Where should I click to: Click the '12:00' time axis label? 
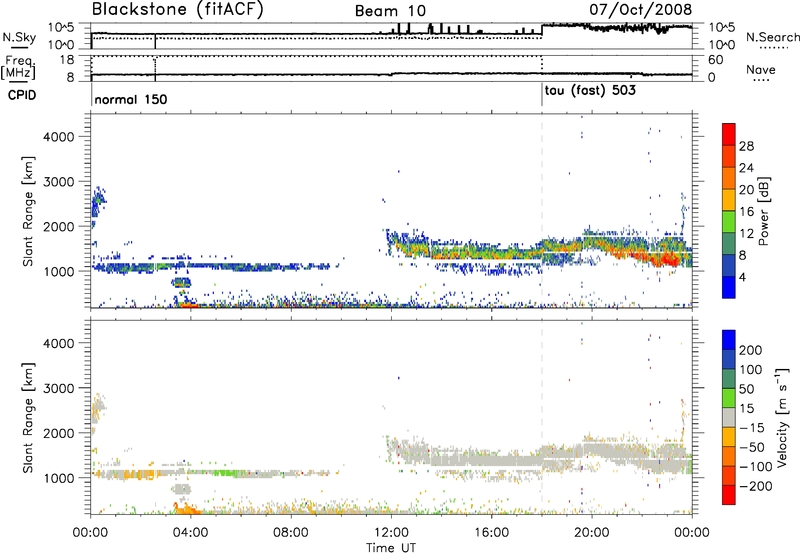[391, 533]
